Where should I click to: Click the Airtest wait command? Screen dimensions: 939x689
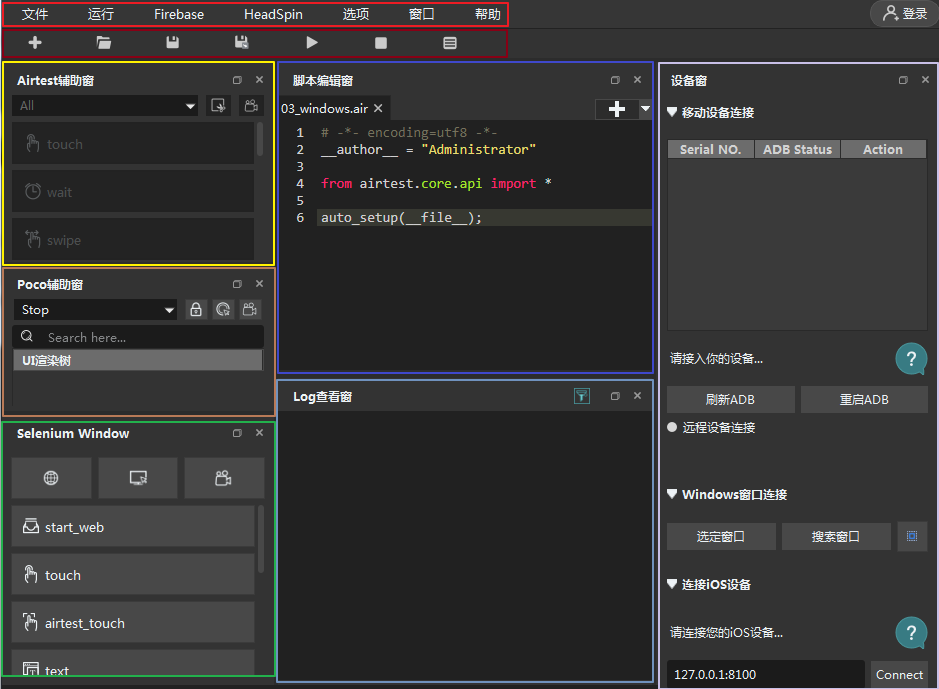pyautogui.click(x=133, y=192)
